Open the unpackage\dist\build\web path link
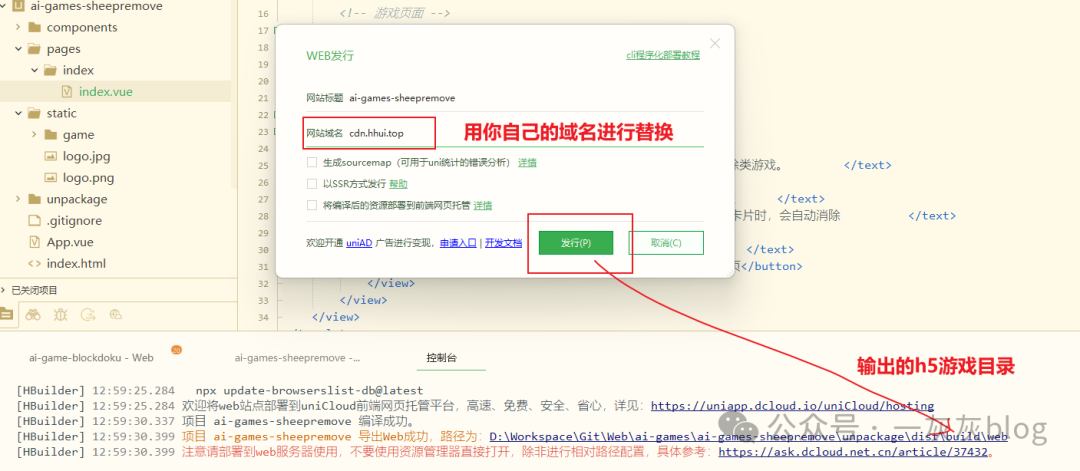 pos(749,437)
